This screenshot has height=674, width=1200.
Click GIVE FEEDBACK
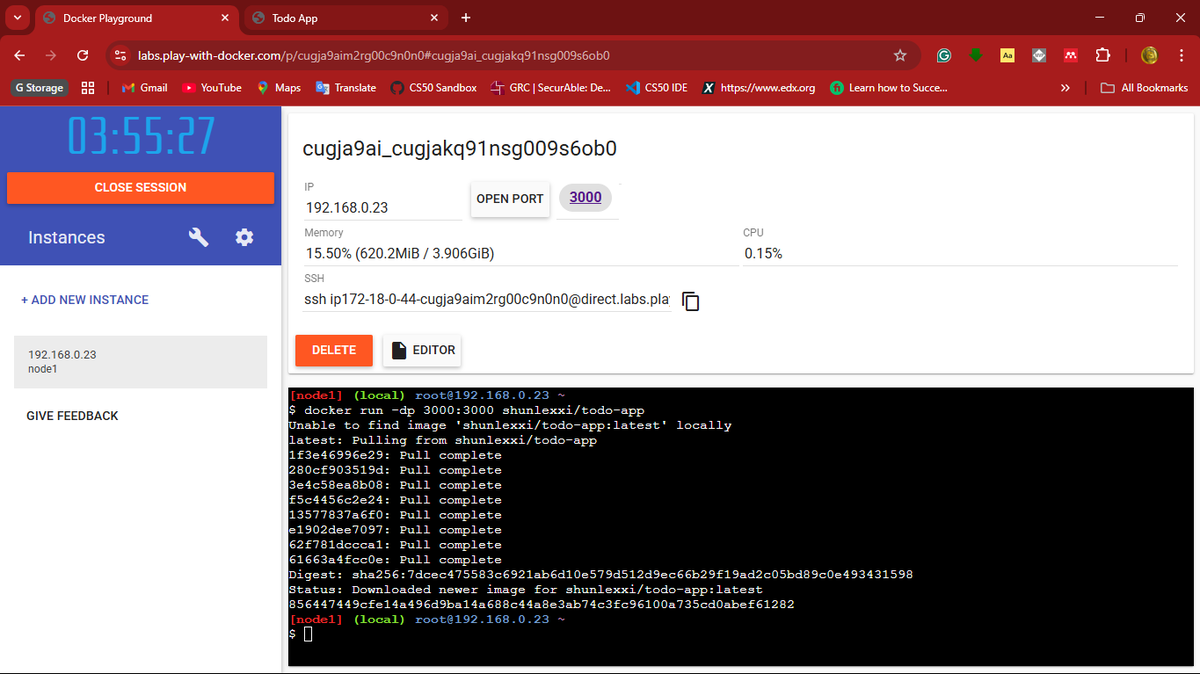click(x=72, y=416)
